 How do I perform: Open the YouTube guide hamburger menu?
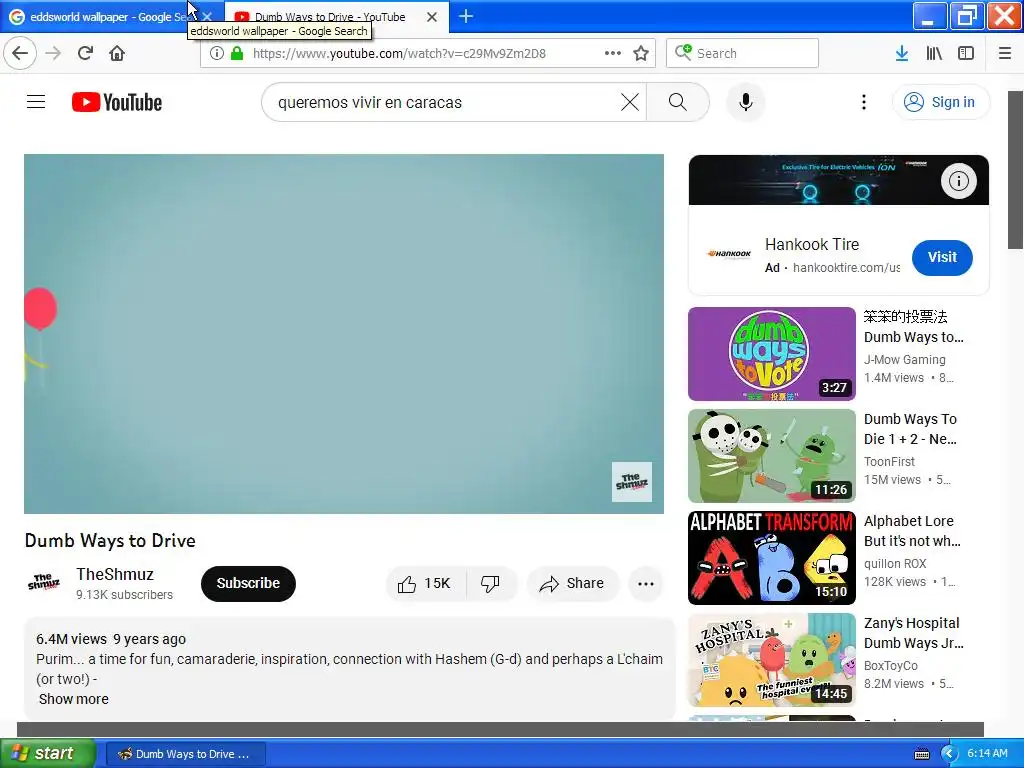tap(36, 102)
